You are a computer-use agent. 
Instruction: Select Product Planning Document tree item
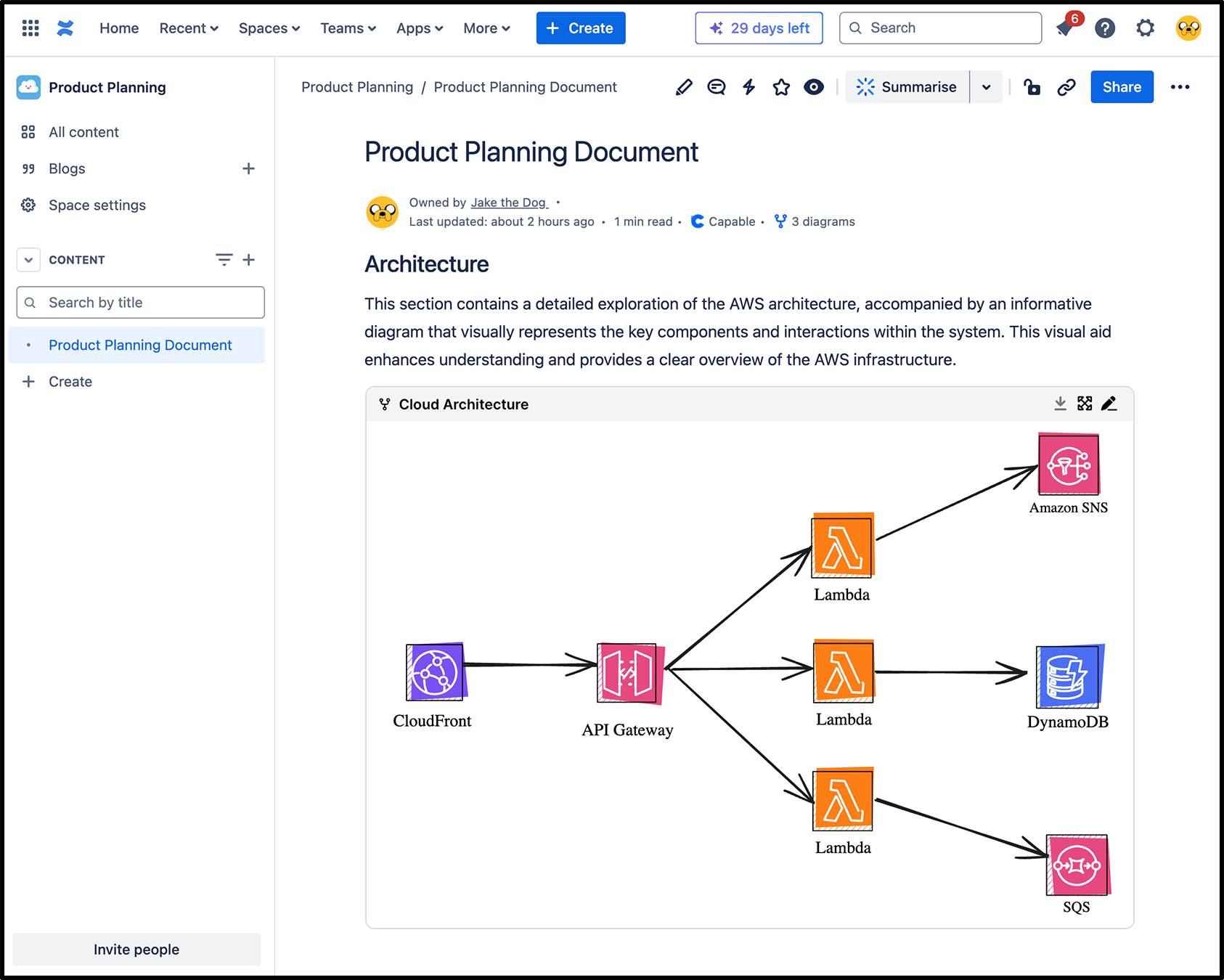tap(136, 345)
